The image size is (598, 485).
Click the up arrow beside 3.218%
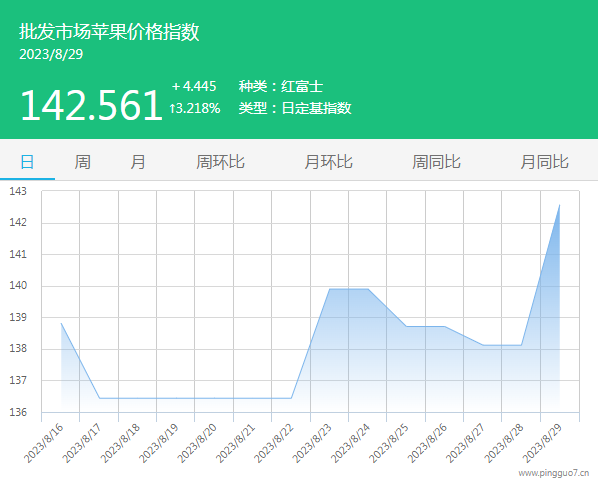click(x=172, y=109)
